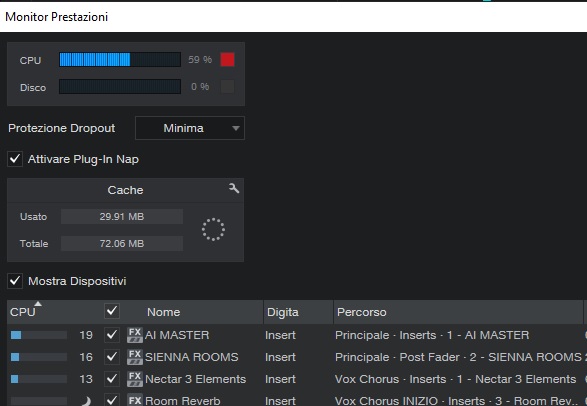Click the FX icon beside AI MASTER
This screenshot has height=406, width=587.
point(135,335)
